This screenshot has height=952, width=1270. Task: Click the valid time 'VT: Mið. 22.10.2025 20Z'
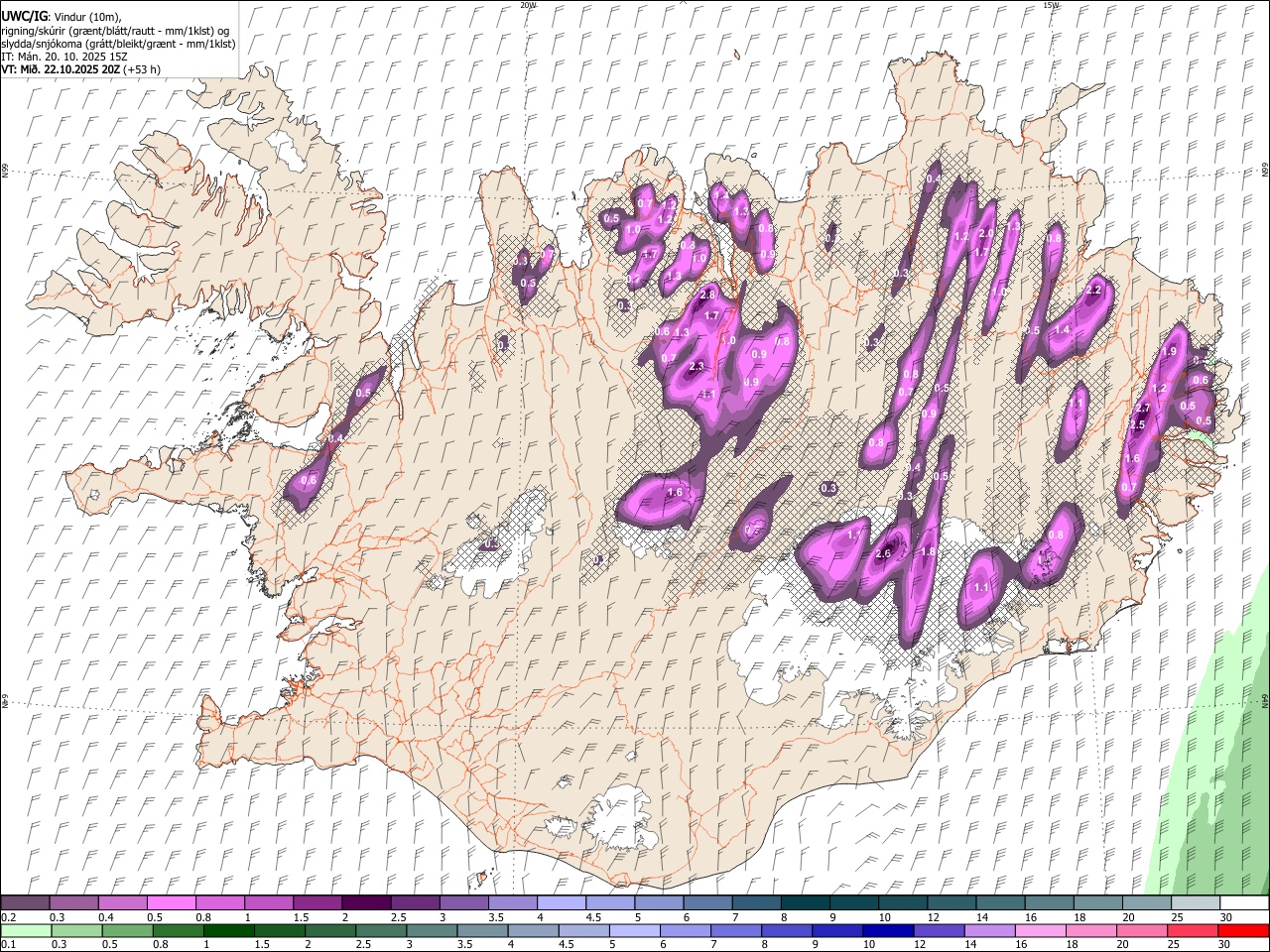point(61,69)
